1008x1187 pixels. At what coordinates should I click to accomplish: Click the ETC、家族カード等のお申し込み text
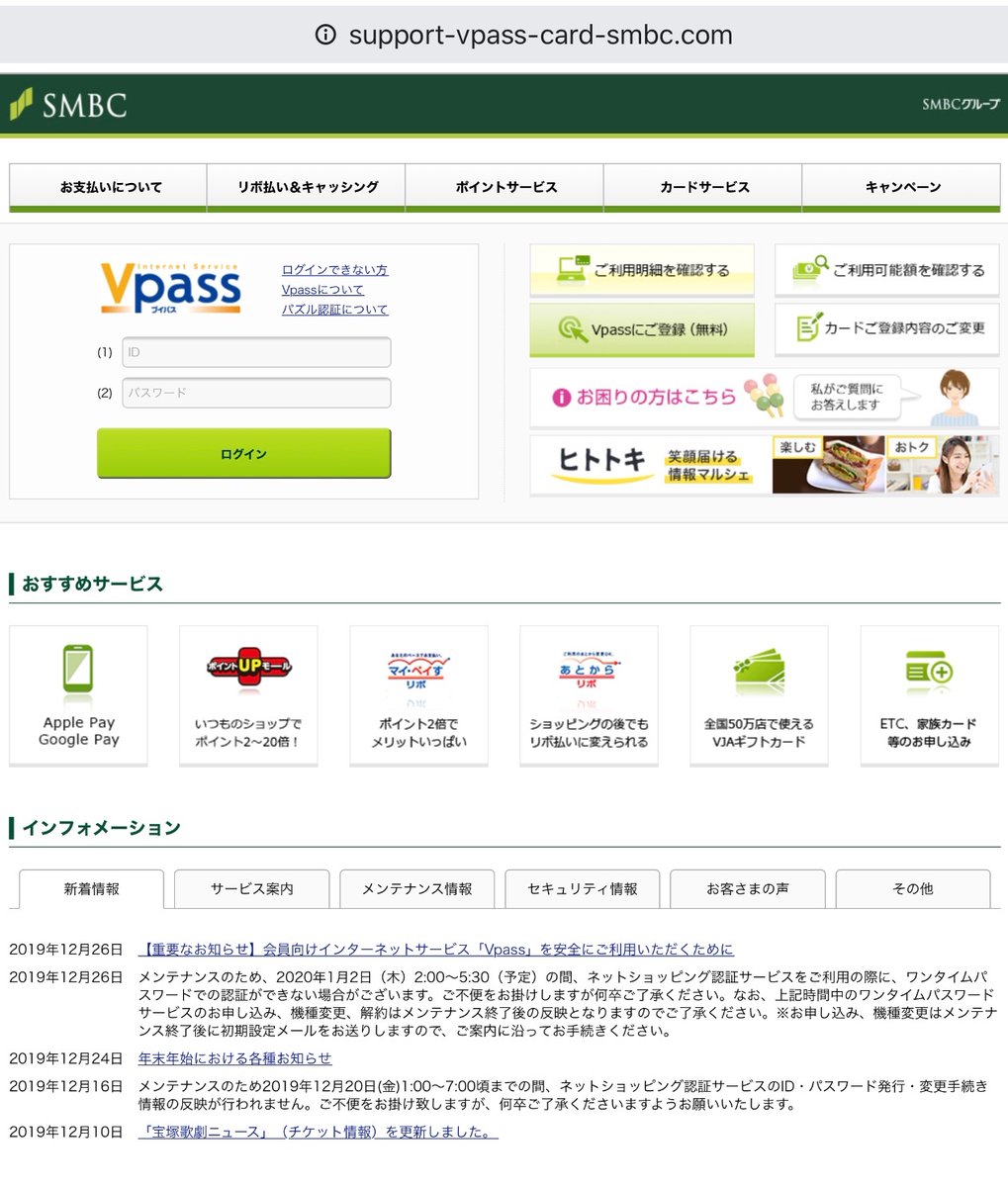tap(929, 732)
